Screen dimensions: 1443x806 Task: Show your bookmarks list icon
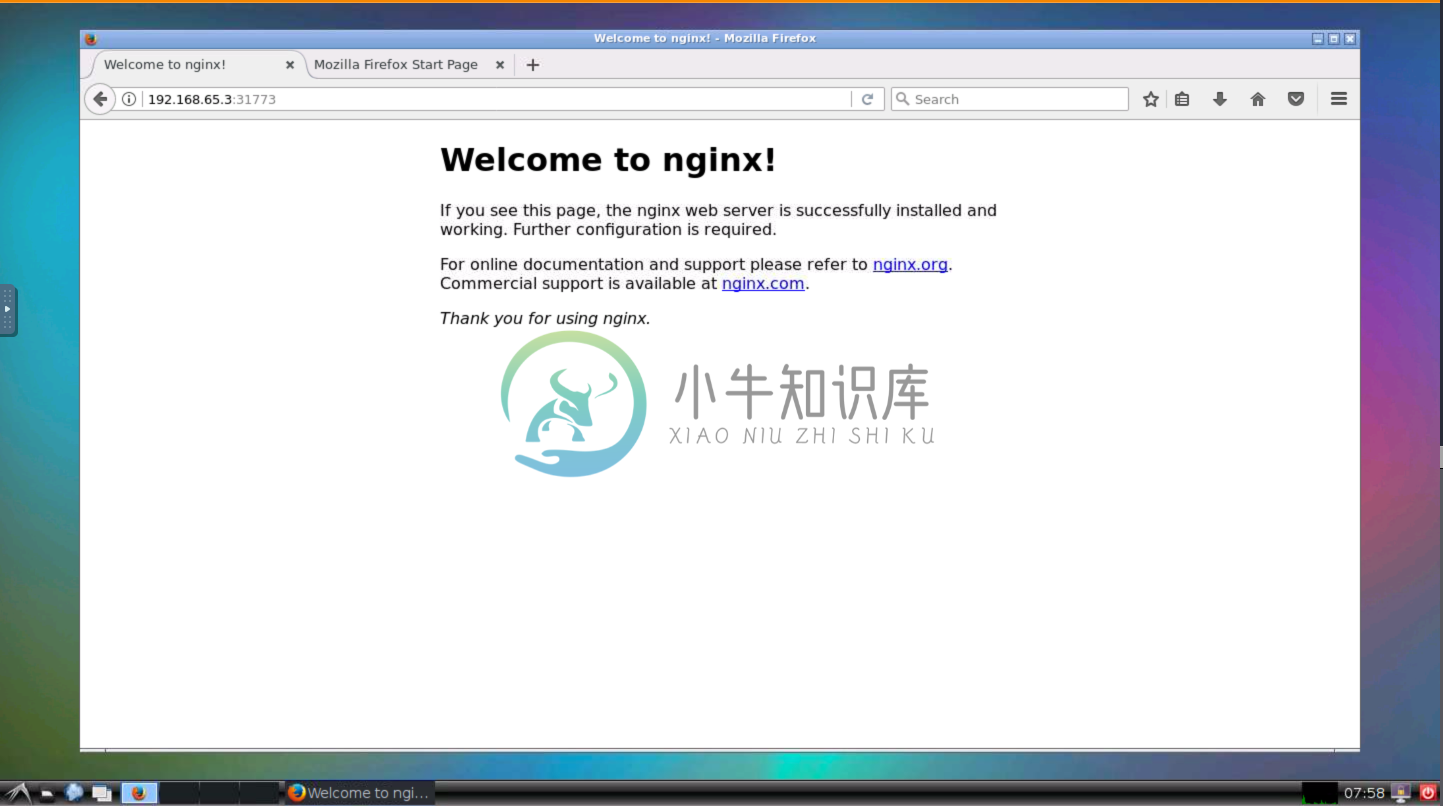click(1182, 99)
